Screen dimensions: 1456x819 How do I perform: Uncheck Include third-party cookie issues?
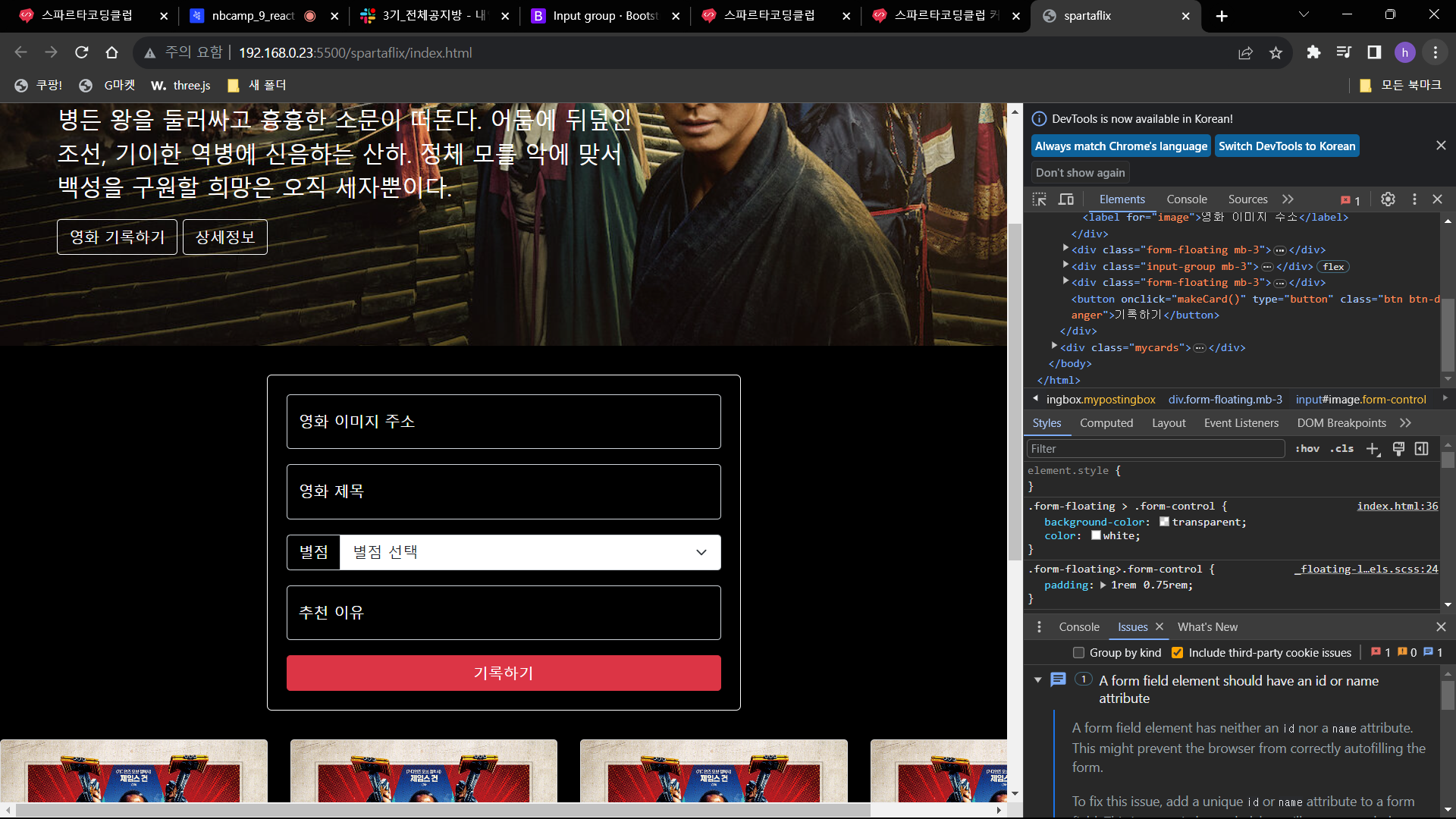pos(1177,653)
